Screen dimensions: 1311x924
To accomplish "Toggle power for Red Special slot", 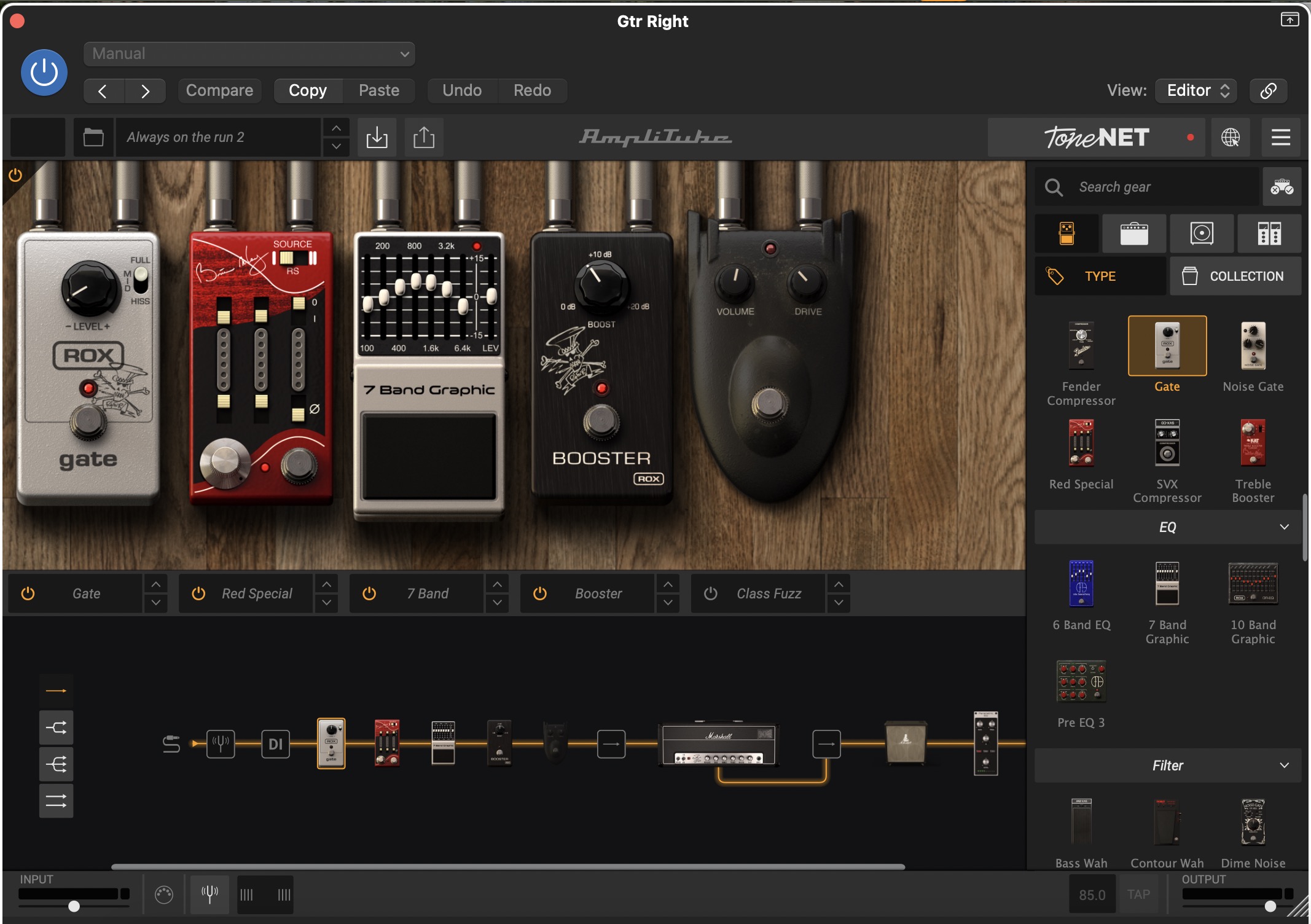I will (x=198, y=593).
